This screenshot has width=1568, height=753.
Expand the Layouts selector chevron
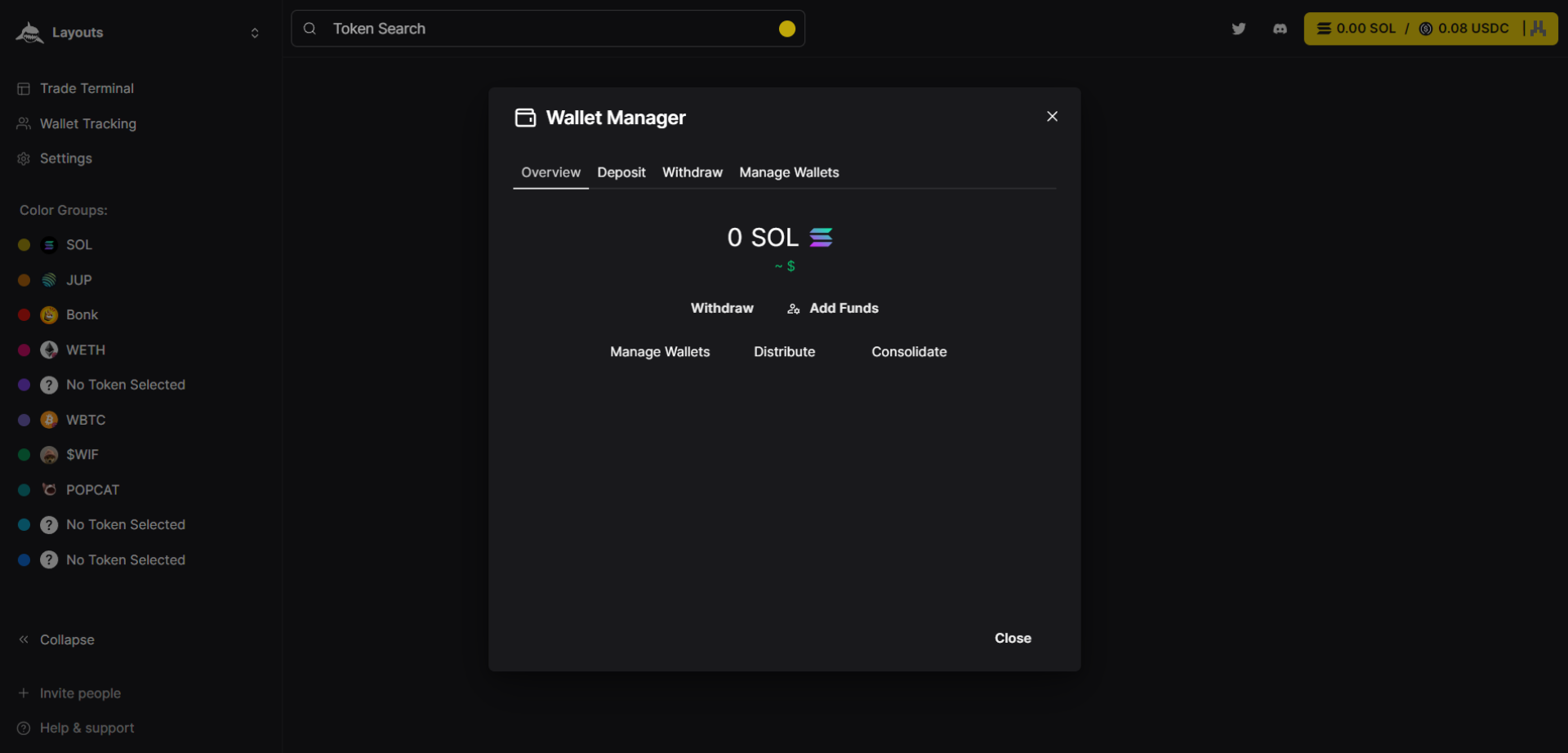pyautogui.click(x=255, y=33)
